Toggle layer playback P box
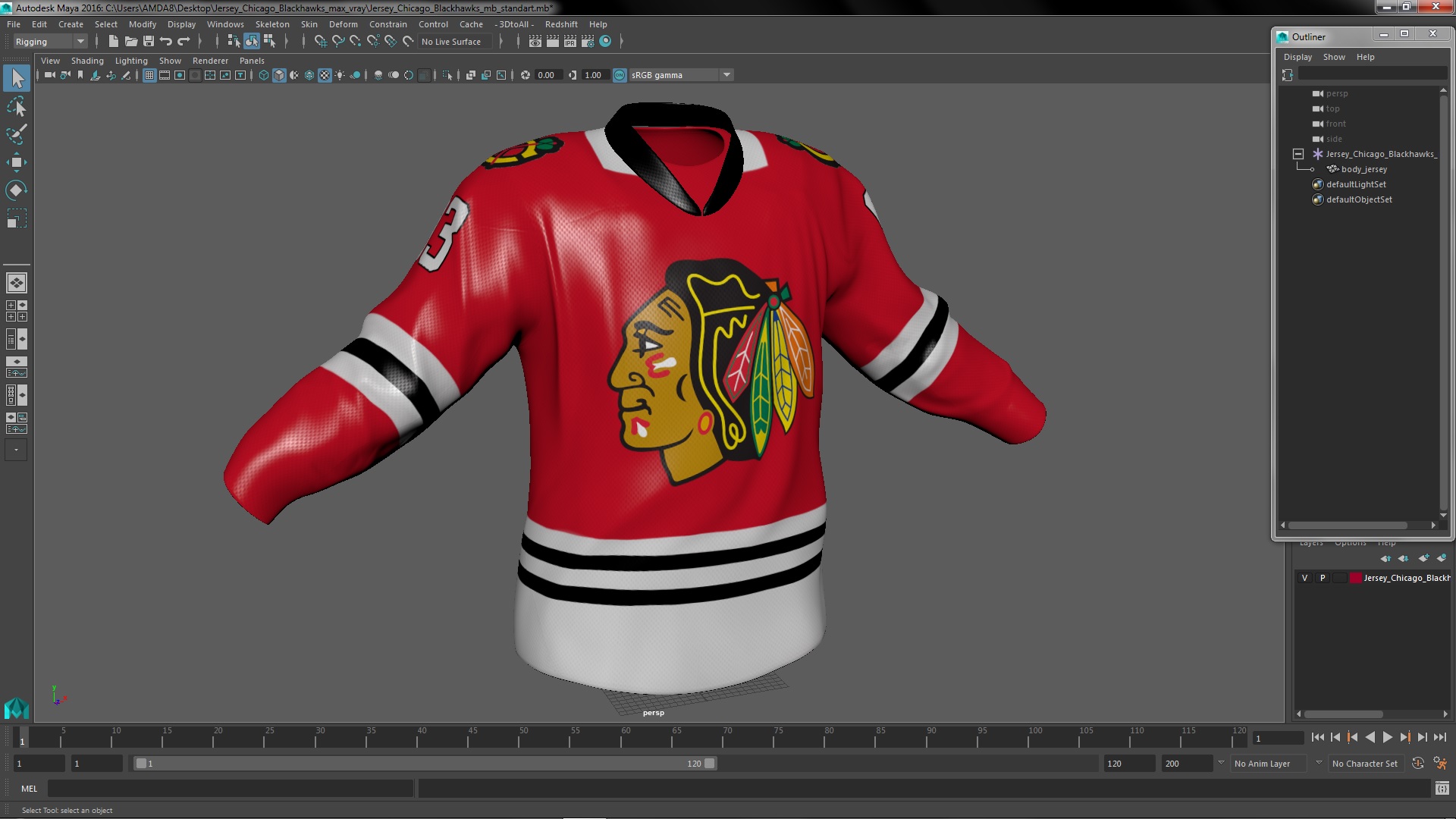Viewport: 1456px width, 819px height. (x=1323, y=578)
